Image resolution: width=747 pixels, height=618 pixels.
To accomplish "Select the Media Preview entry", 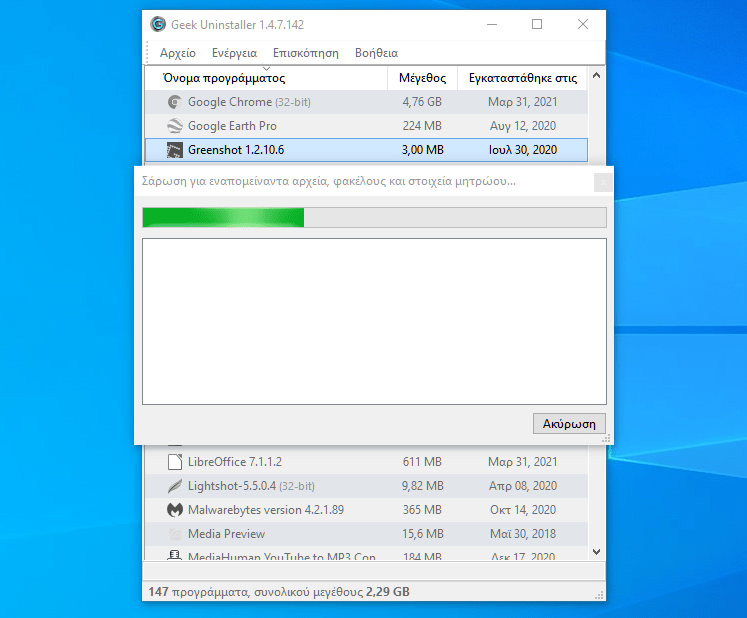I will pyautogui.click(x=366, y=534).
